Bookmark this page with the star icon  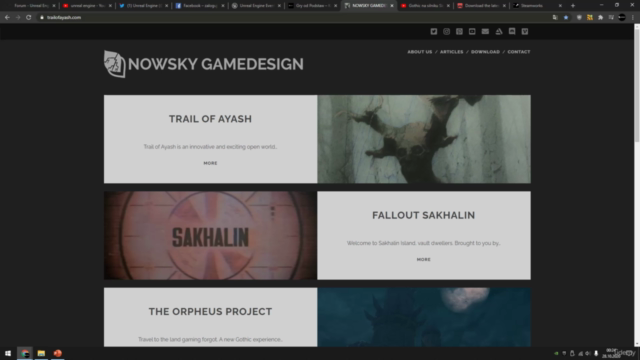(x=566, y=18)
